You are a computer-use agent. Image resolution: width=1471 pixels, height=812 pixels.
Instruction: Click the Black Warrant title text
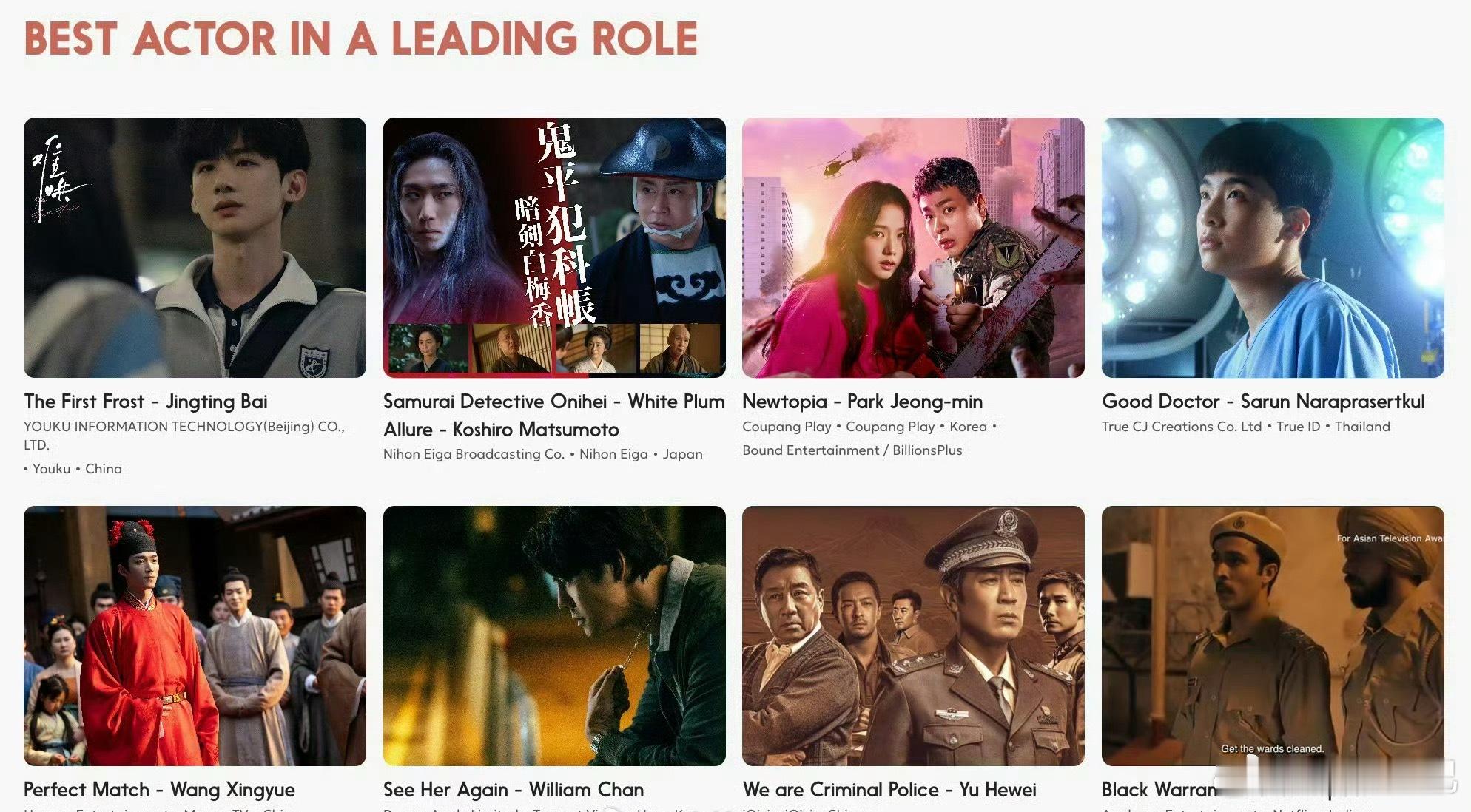click(x=1159, y=790)
